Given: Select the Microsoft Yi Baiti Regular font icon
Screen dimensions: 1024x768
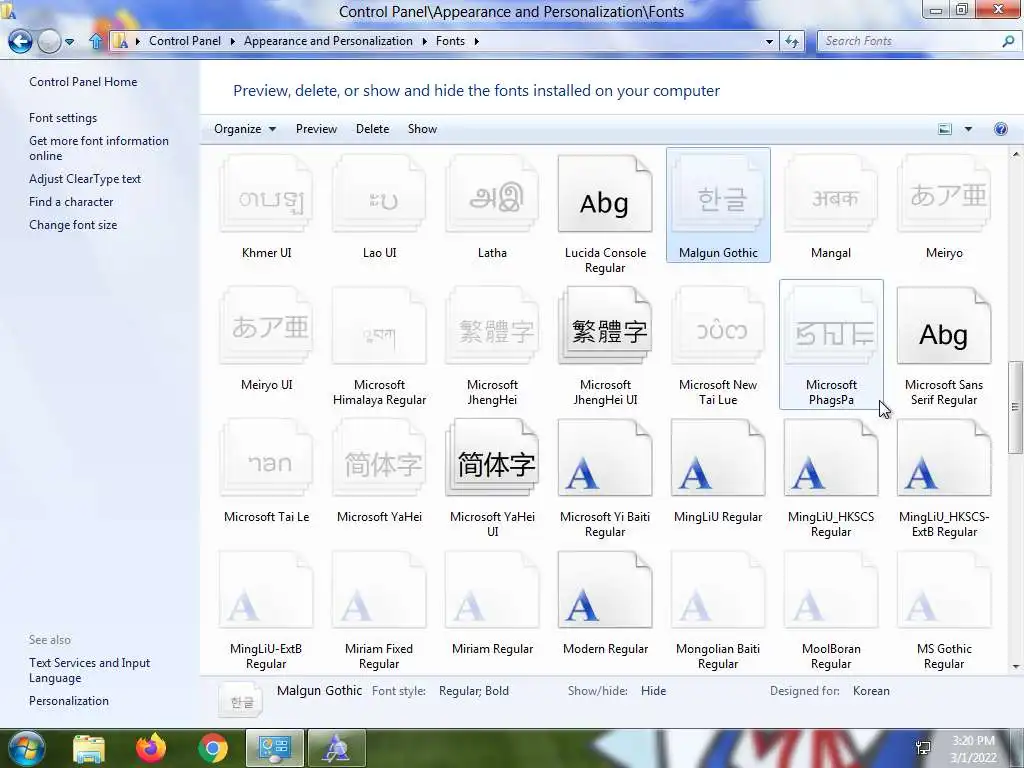Looking at the screenshot, I should pyautogui.click(x=605, y=458).
